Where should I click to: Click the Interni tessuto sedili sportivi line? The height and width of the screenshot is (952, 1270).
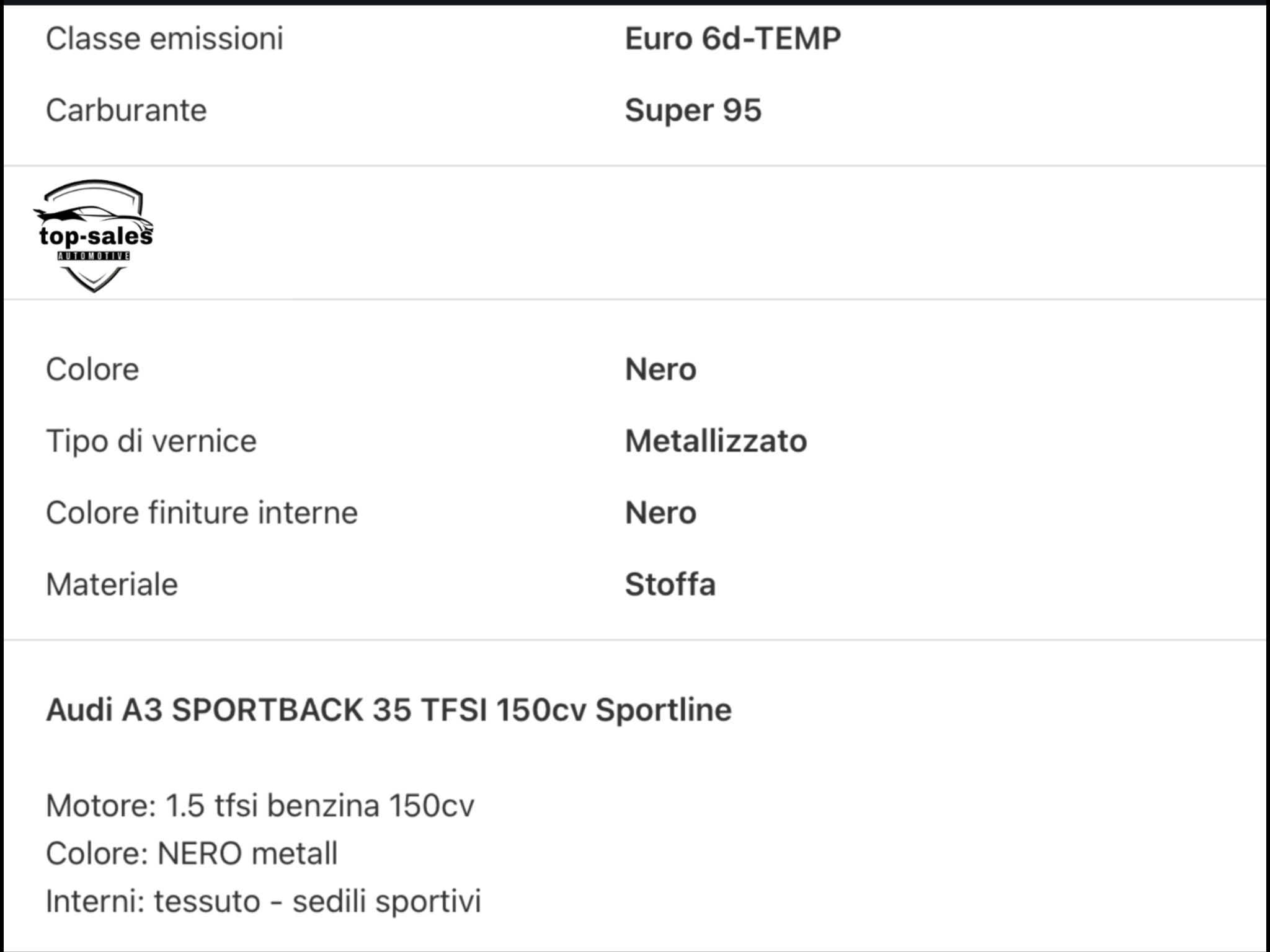pos(264,901)
